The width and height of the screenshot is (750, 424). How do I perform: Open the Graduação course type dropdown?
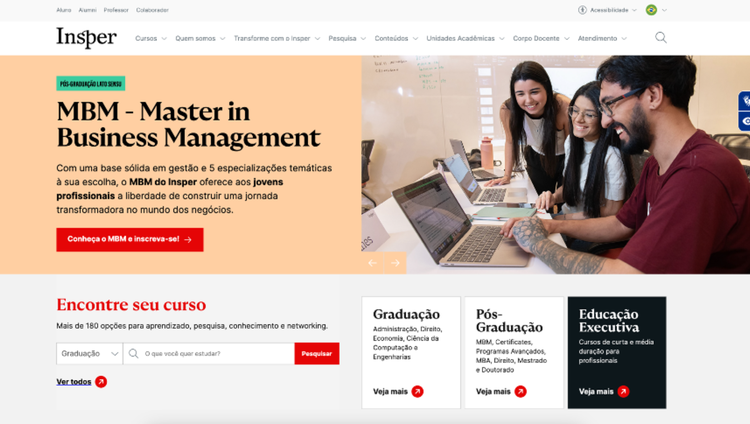click(x=89, y=354)
